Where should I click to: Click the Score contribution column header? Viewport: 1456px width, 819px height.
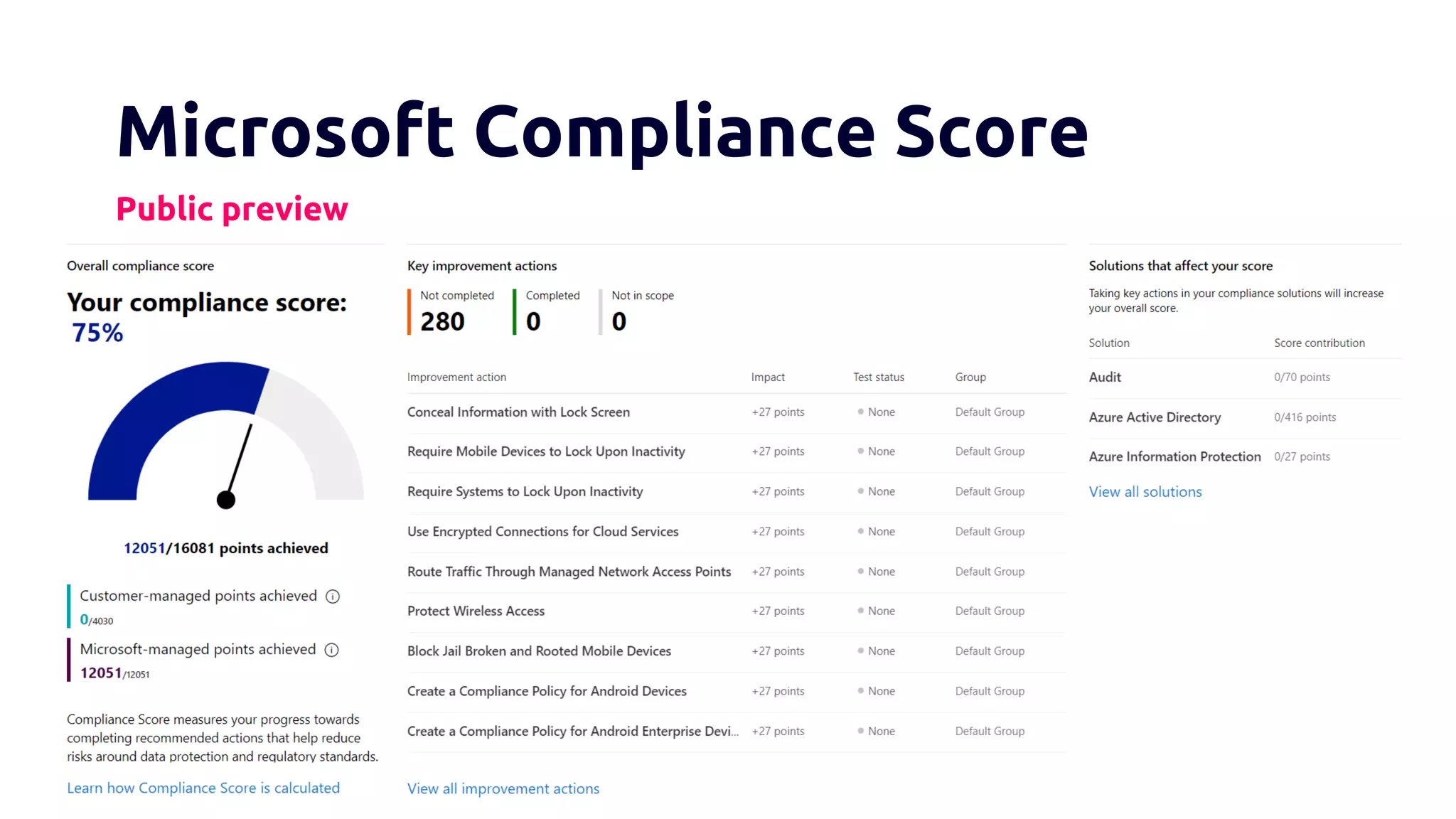tap(1319, 343)
